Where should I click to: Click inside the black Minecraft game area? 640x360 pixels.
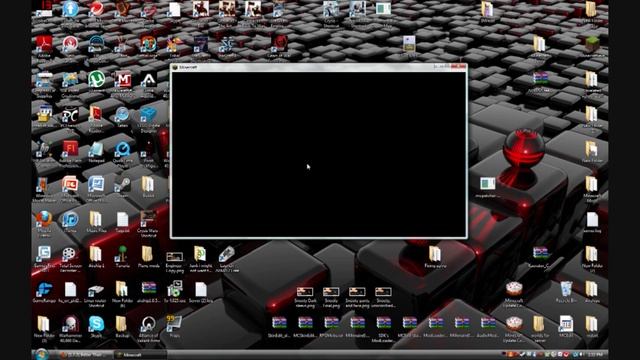[319, 154]
